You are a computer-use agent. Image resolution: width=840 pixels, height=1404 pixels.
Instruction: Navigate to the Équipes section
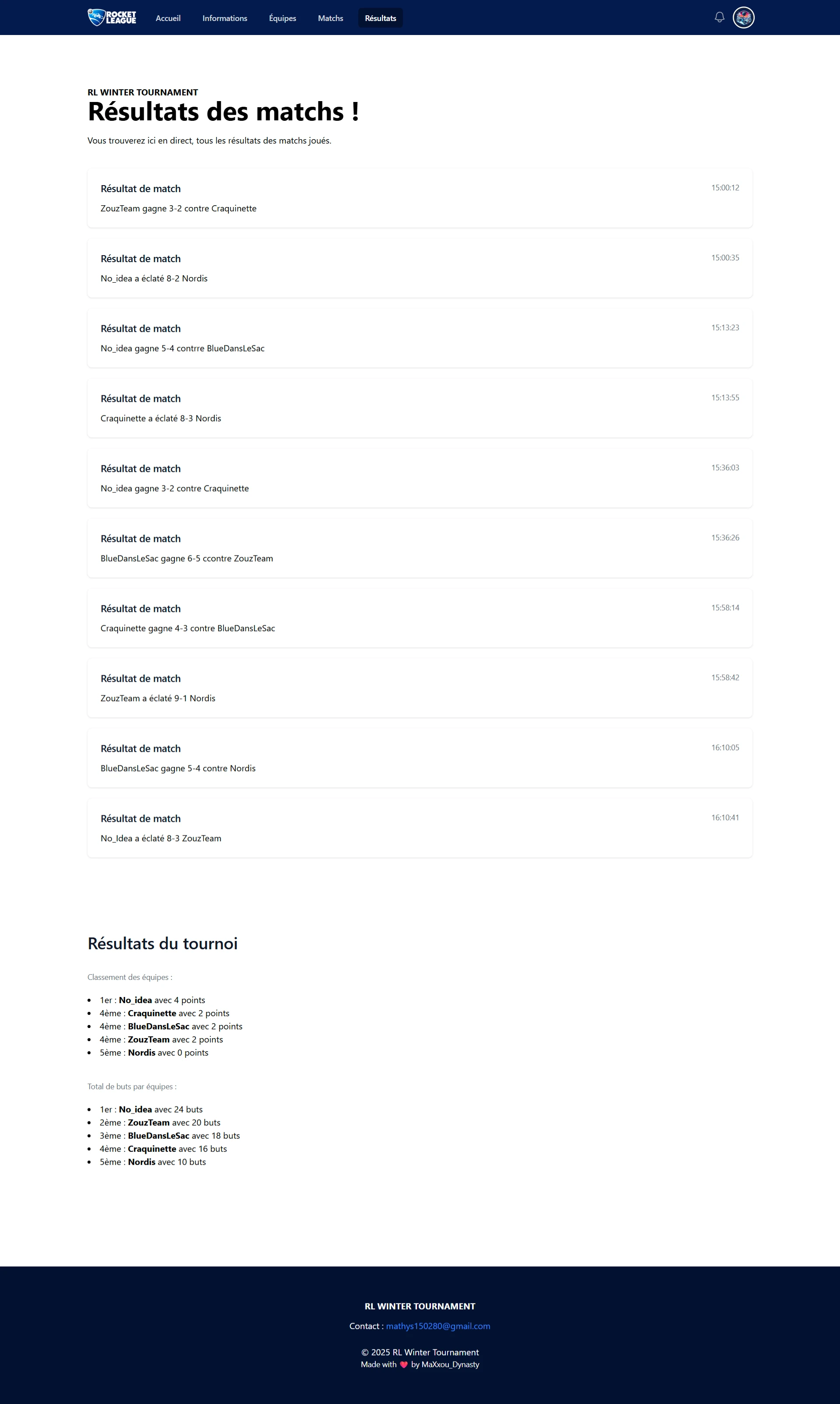click(283, 18)
